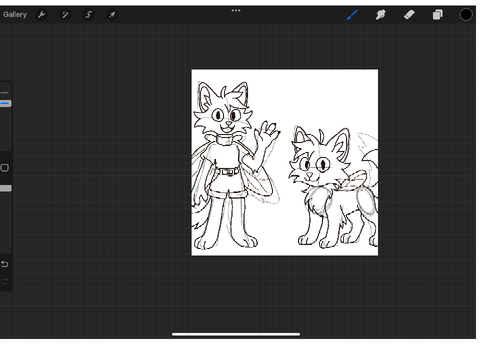Activate the Transform arrow tool
Screen dimensions: 480x360
tap(112, 15)
